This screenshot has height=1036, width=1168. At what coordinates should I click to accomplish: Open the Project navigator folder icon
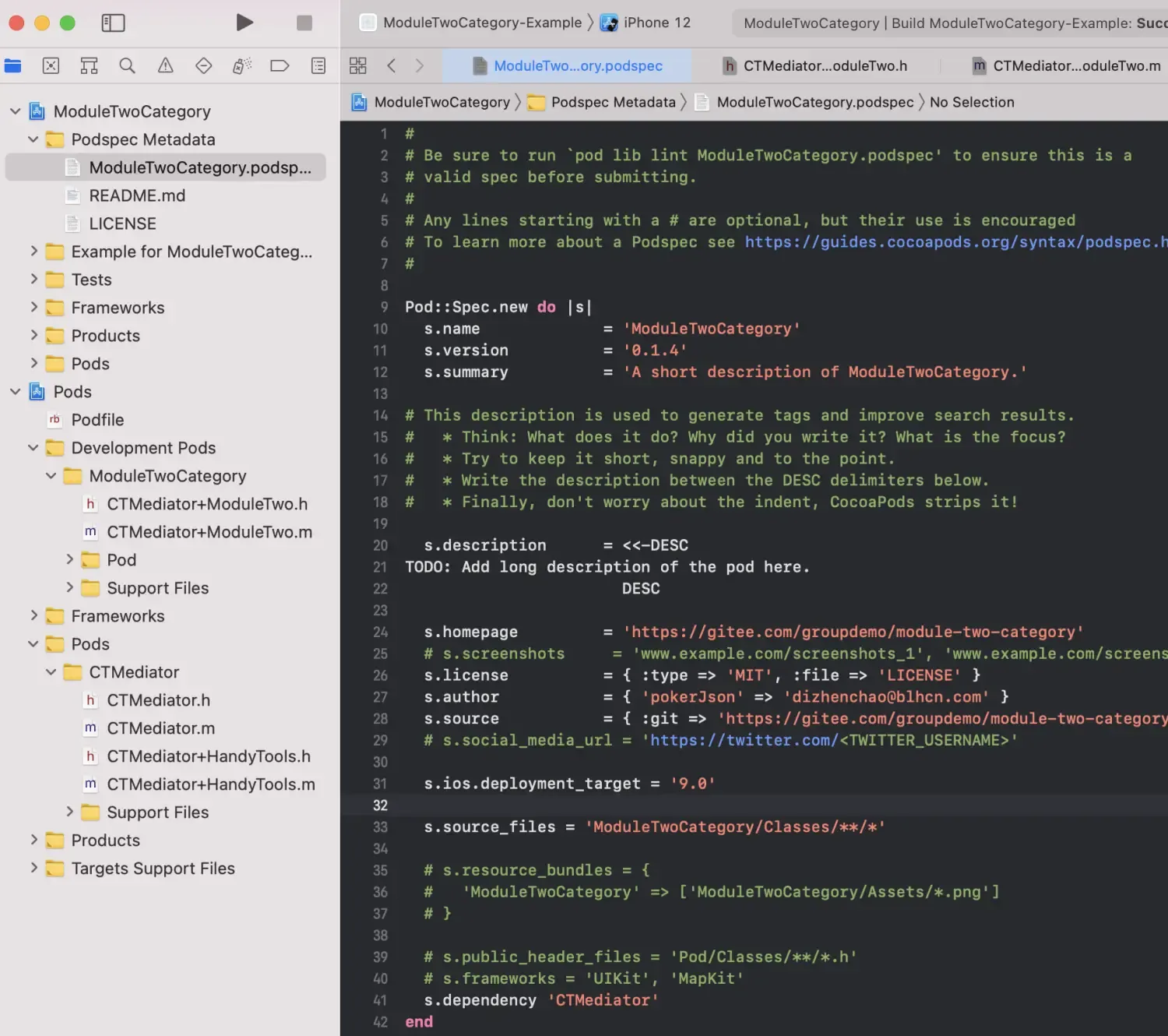13,66
